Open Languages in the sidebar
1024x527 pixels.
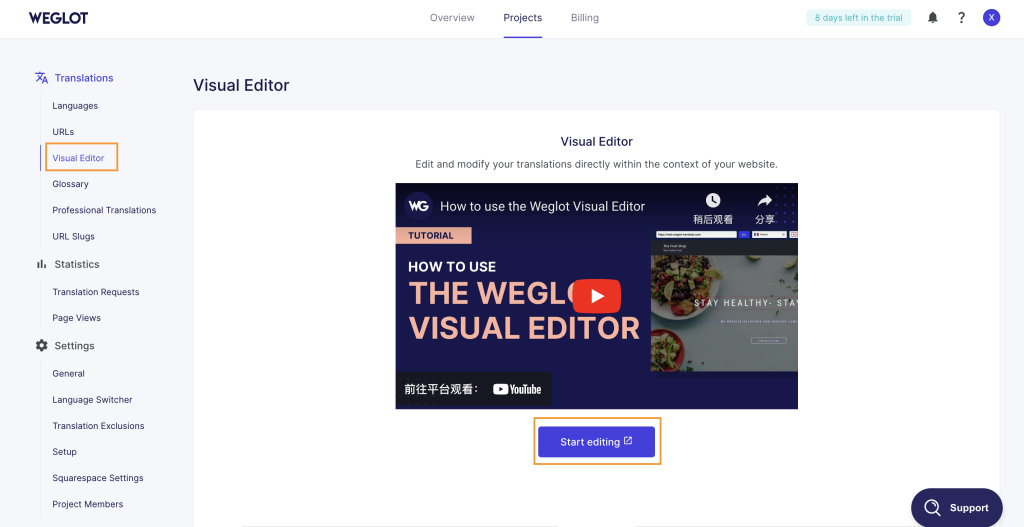[x=75, y=106]
